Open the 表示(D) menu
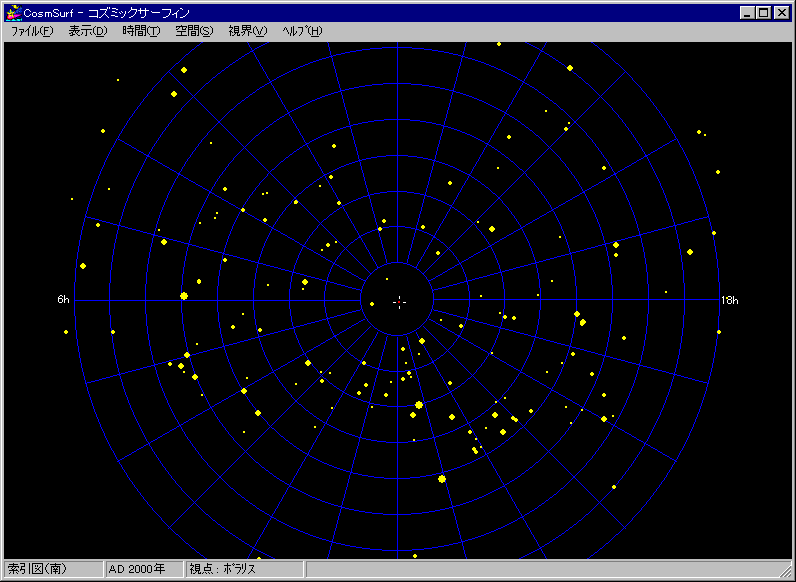 click(88, 31)
